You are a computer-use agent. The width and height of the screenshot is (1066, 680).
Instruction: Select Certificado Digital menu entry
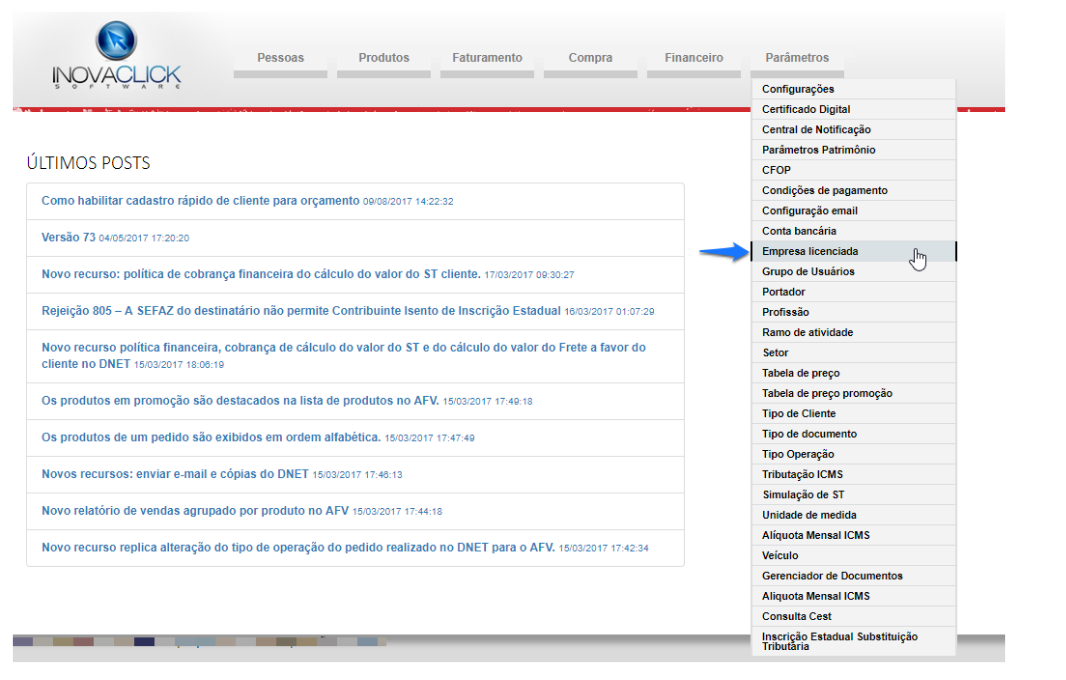point(806,109)
